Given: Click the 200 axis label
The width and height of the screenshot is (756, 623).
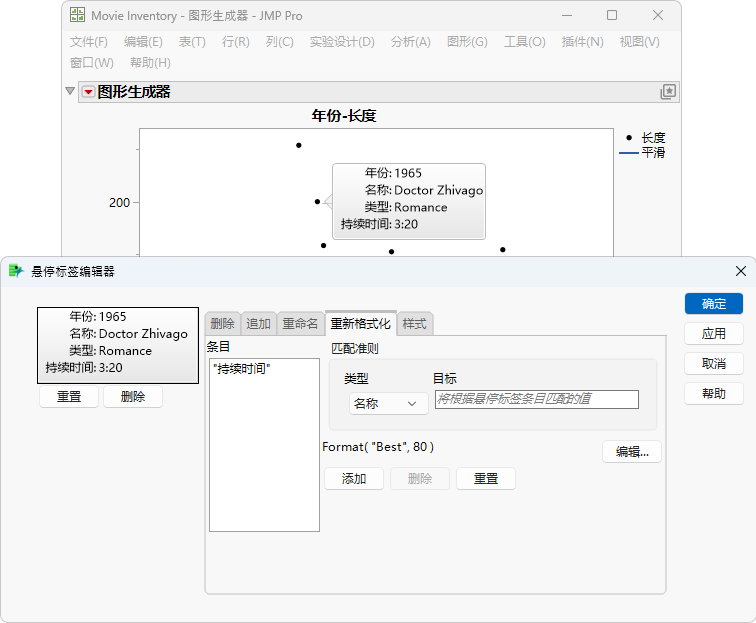Looking at the screenshot, I should (x=120, y=203).
